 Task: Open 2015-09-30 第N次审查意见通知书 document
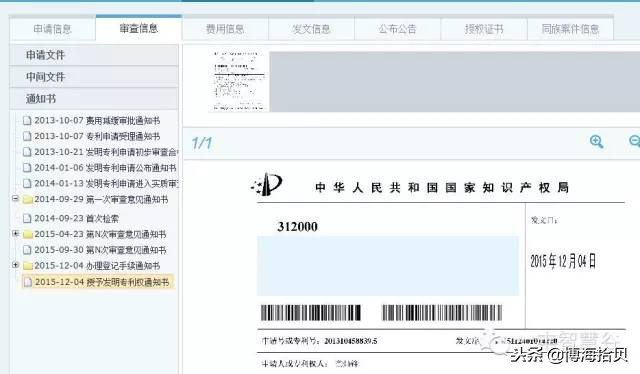point(100,250)
